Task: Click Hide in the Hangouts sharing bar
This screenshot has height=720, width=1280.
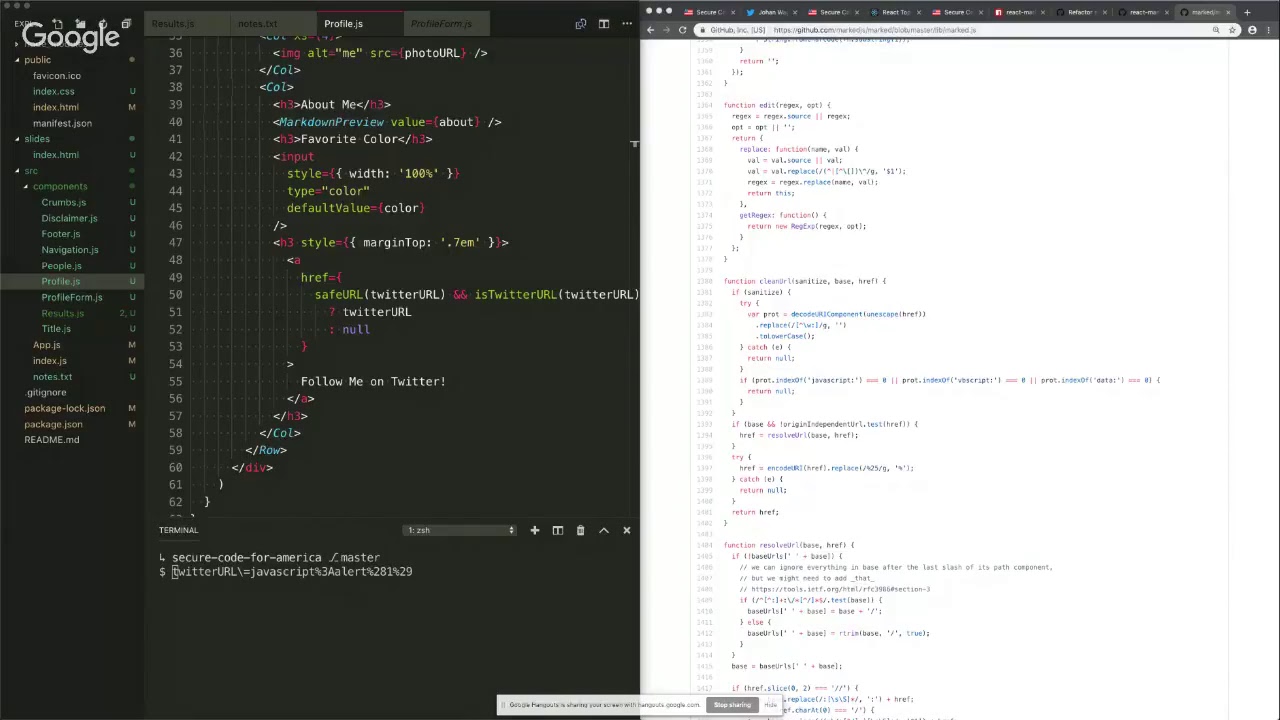Action: click(x=770, y=705)
